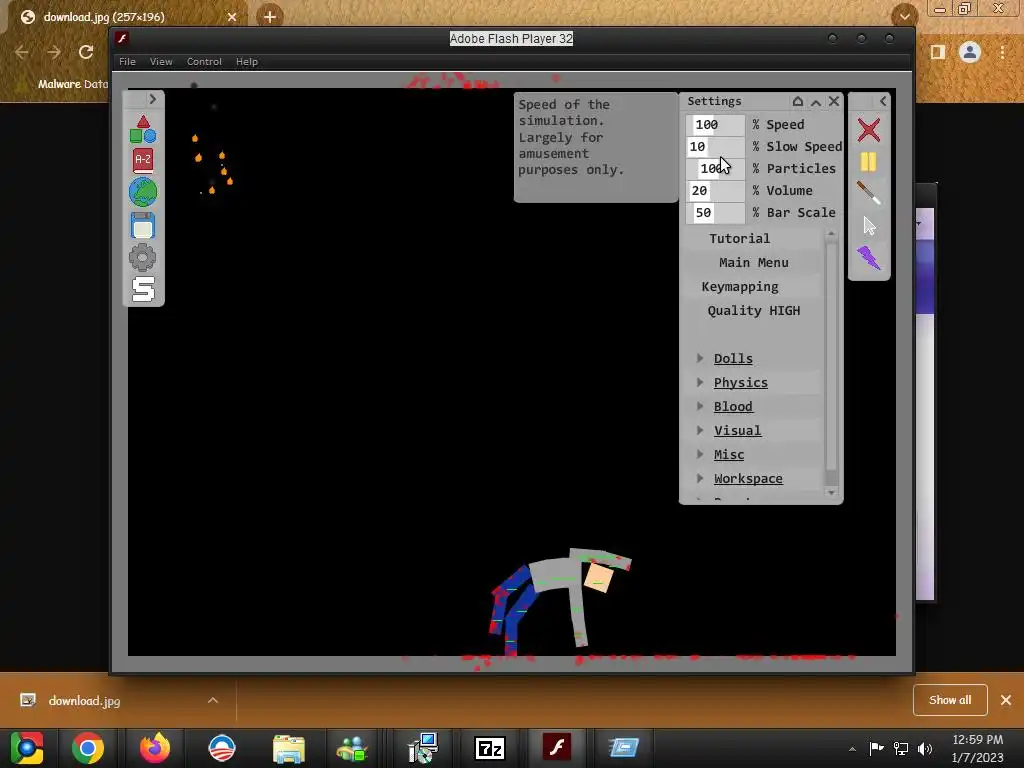Click the Bar Scale value field
Viewport: 1024px width, 768px height.
[715, 213]
